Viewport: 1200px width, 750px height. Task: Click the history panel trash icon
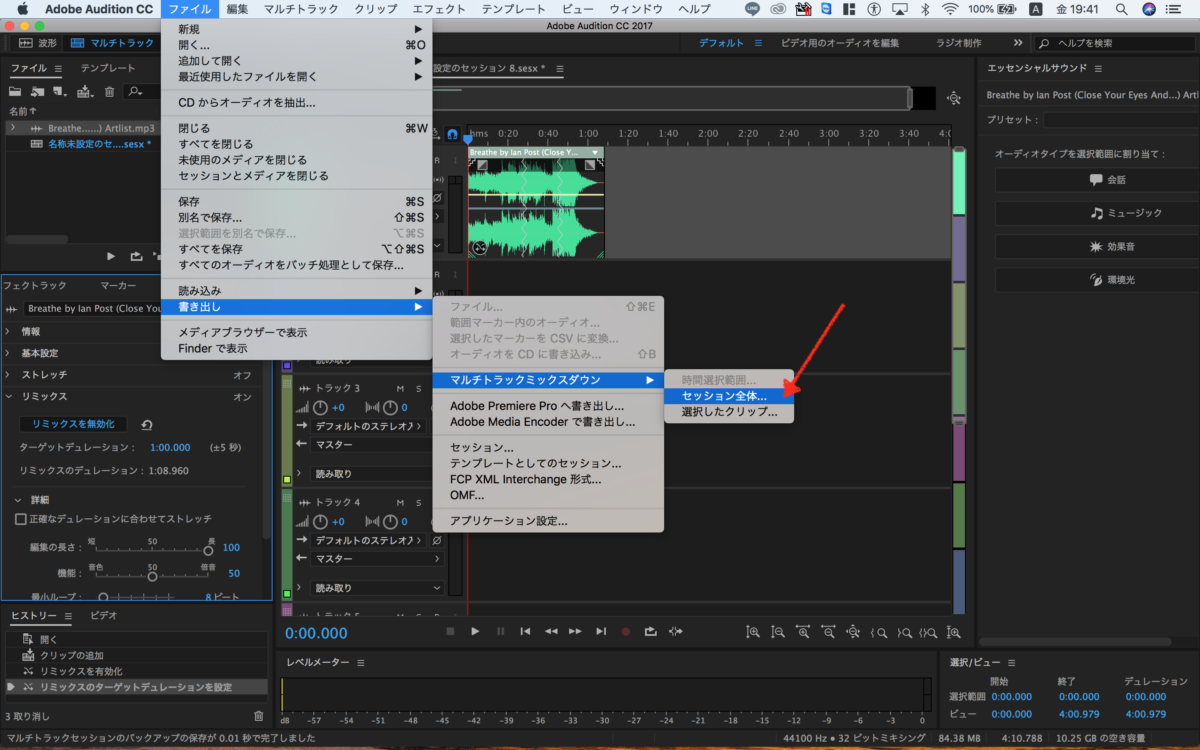(x=259, y=716)
